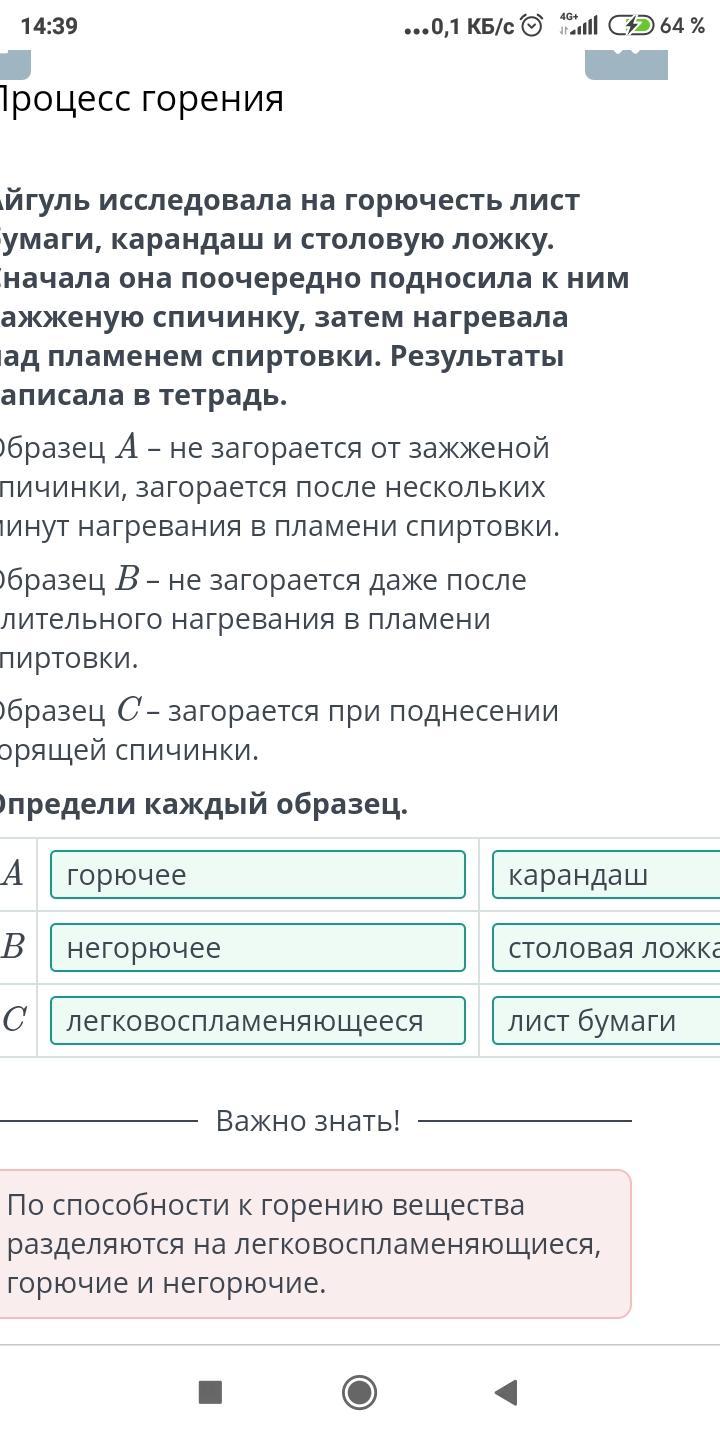Tap the row label letter B
The image size is (720, 1440).
[13, 948]
